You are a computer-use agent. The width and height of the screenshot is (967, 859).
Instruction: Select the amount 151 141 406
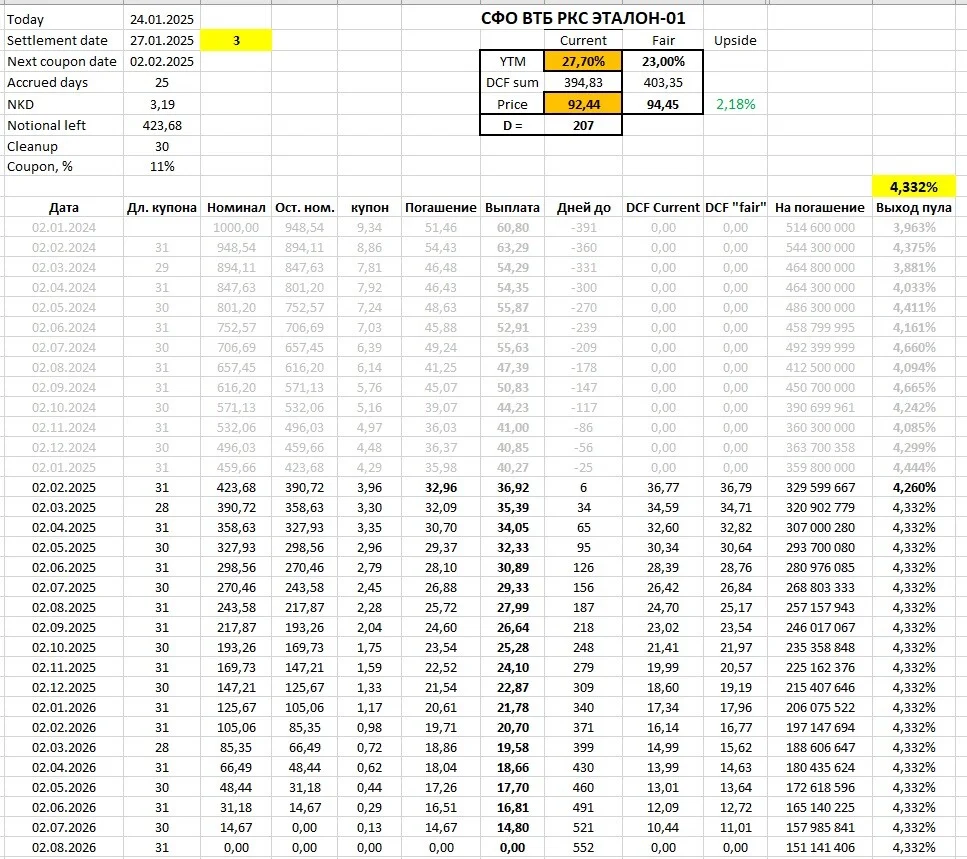pyautogui.click(x=820, y=847)
